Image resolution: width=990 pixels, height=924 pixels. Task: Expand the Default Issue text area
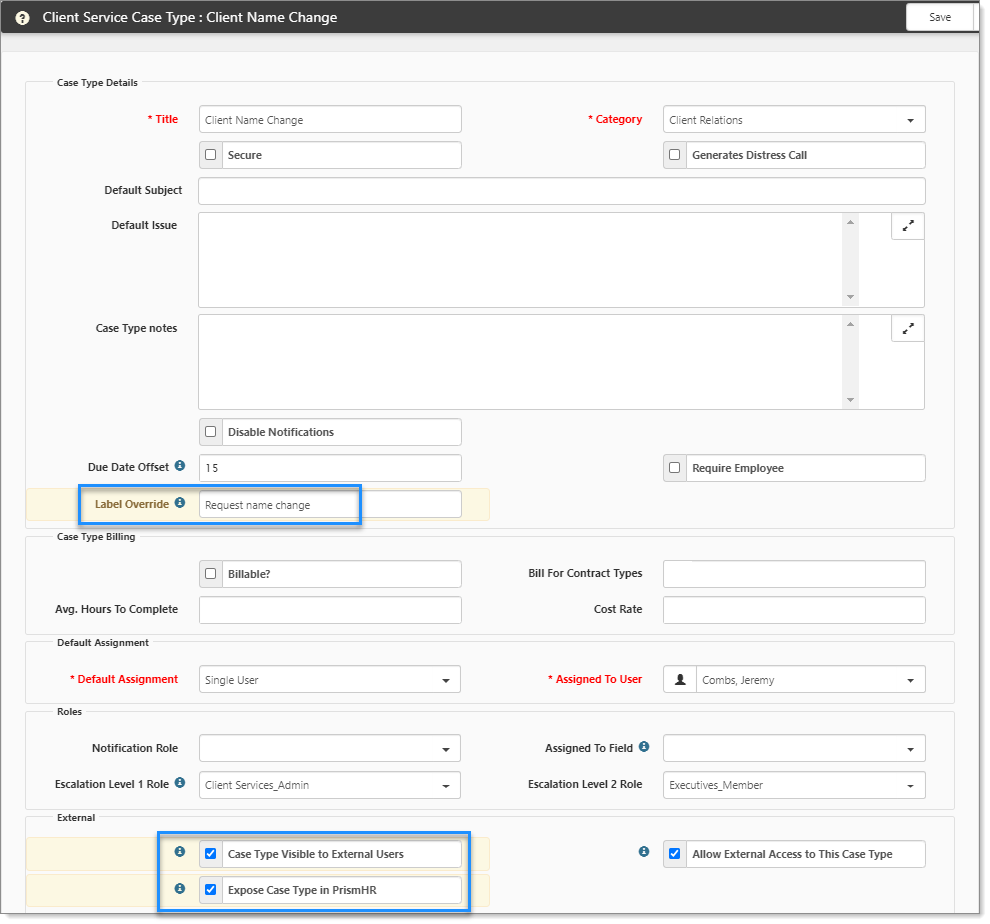(907, 226)
